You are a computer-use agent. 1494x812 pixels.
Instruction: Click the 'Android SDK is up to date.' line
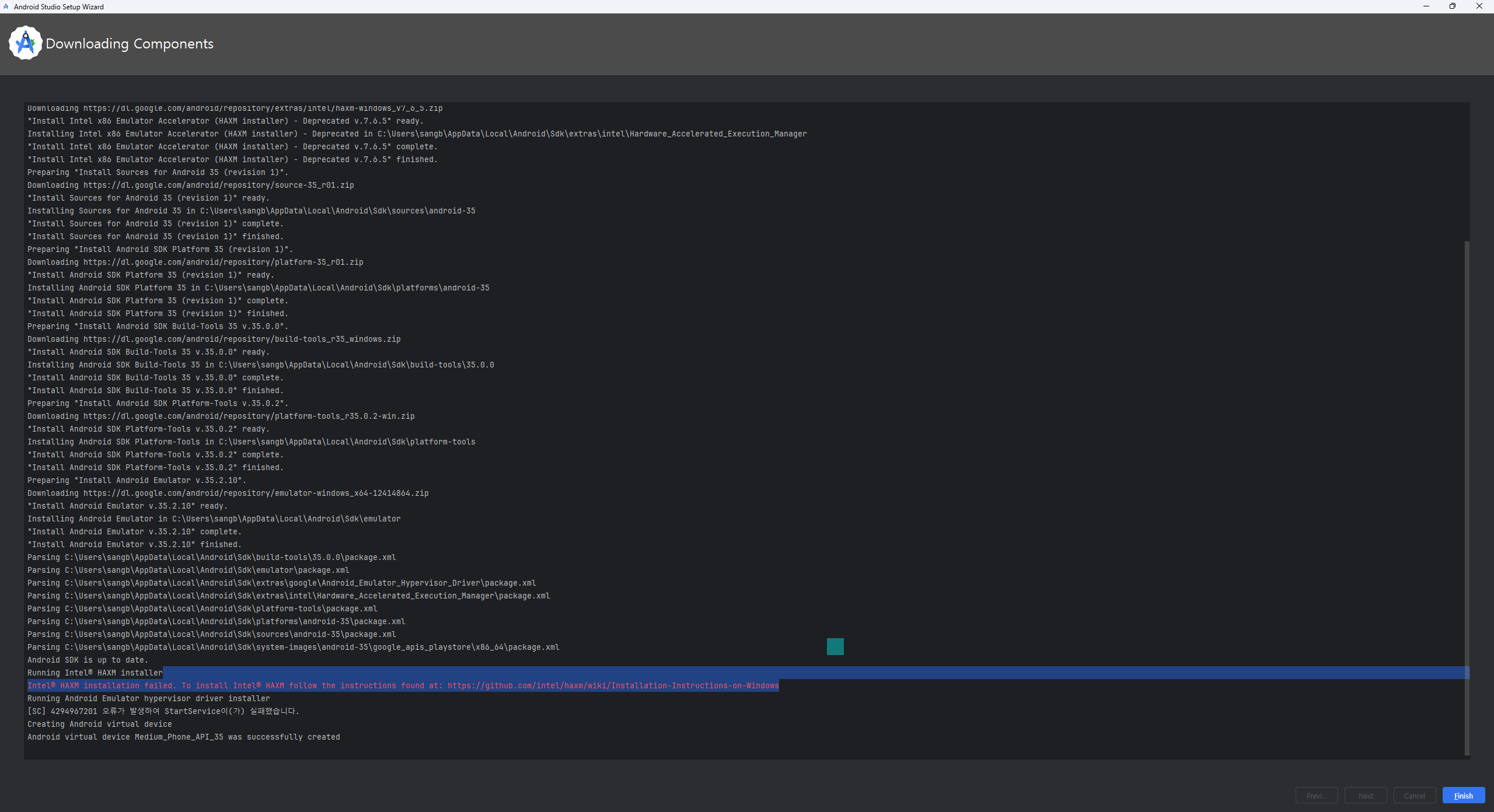point(88,660)
